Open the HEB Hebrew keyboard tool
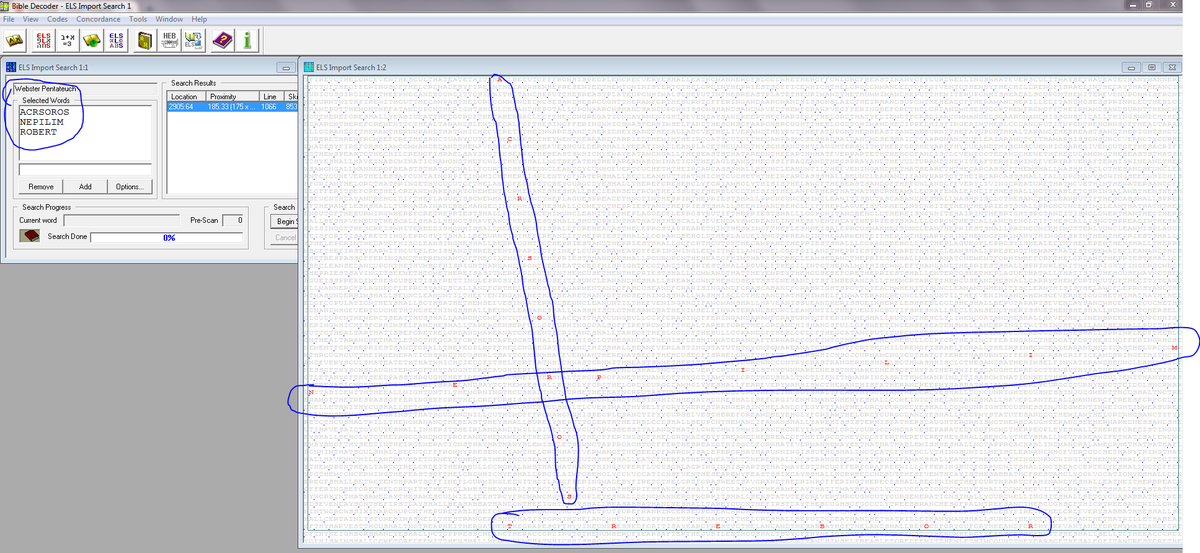The image size is (1200, 553). pyautogui.click(x=169, y=40)
